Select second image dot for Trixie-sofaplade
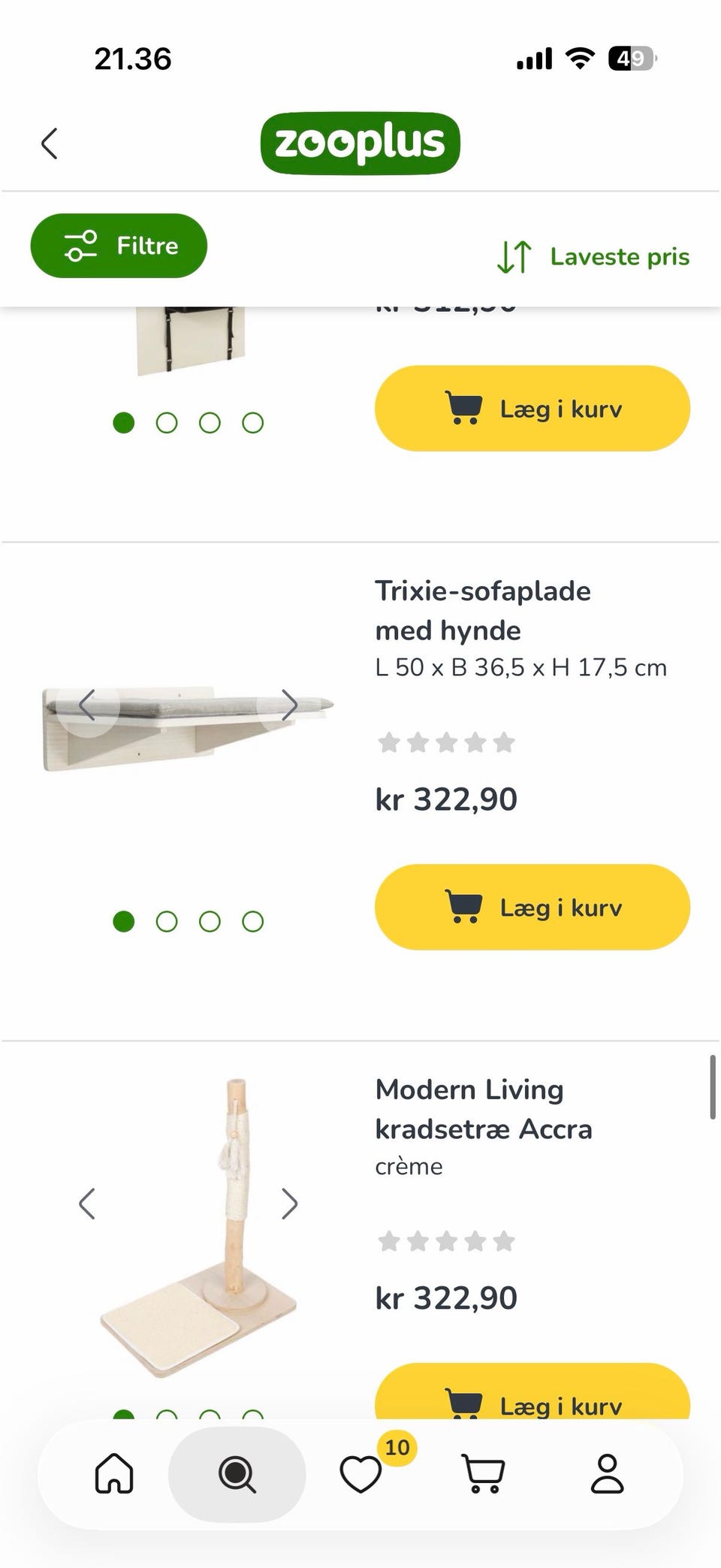The image size is (721, 1568). [x=167, y=921]
